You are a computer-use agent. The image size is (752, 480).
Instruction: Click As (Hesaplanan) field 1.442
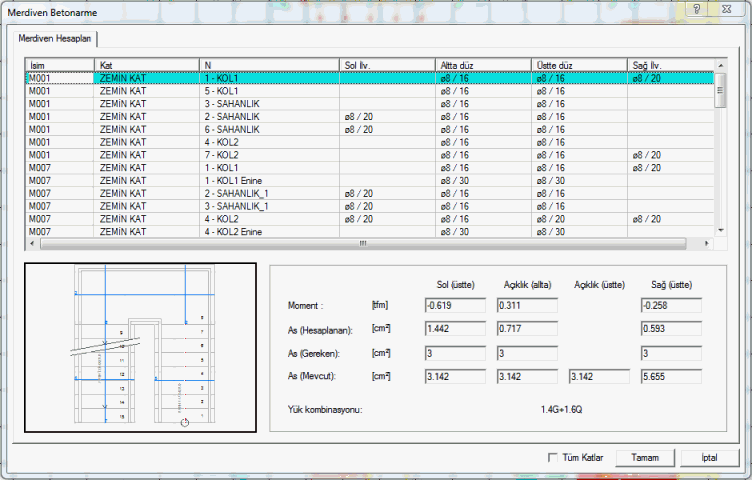pyautogui.click(x=455, y=328)
